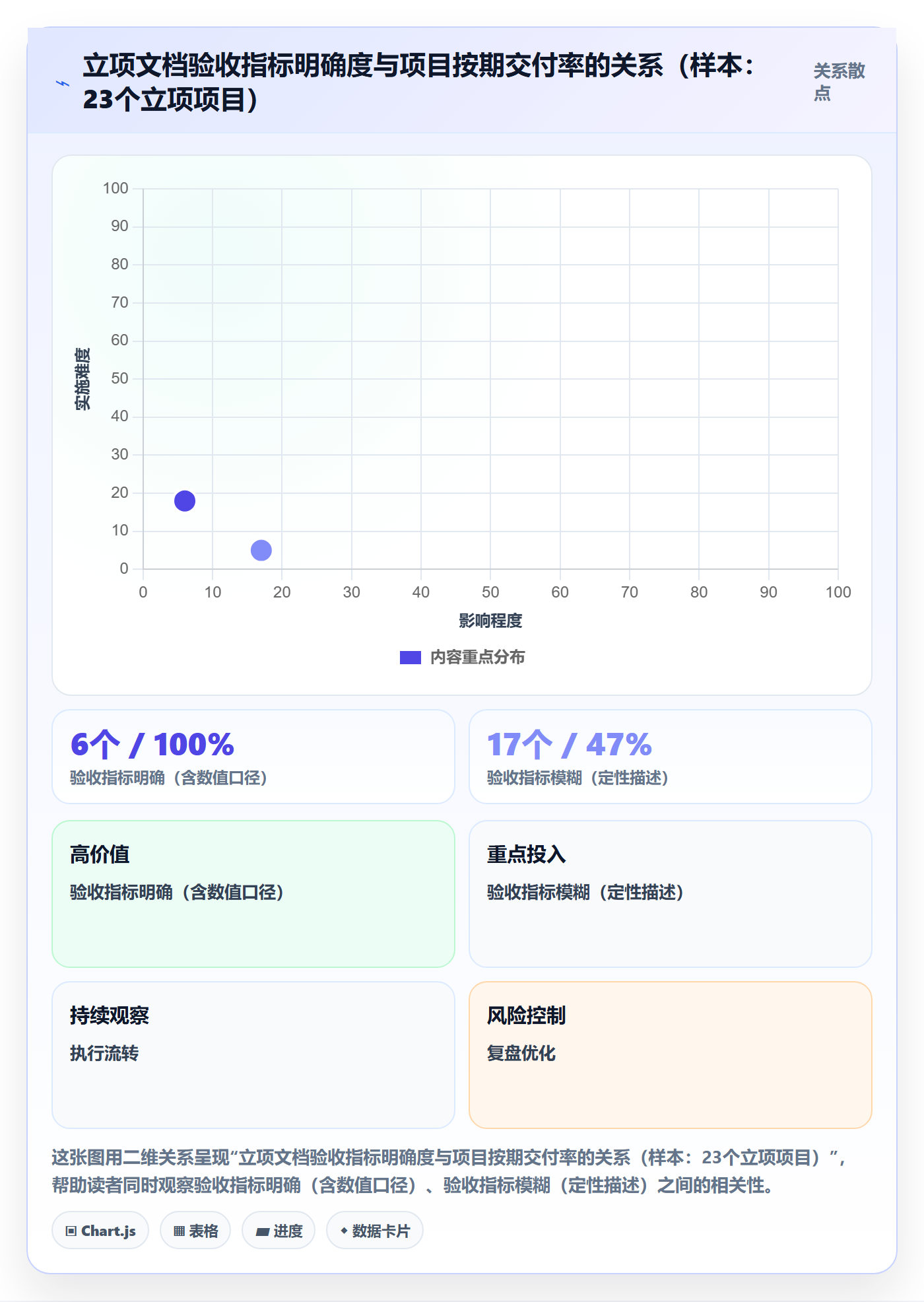
Task: Click the x-axis tick label 50
Action: tap(490, 592)
